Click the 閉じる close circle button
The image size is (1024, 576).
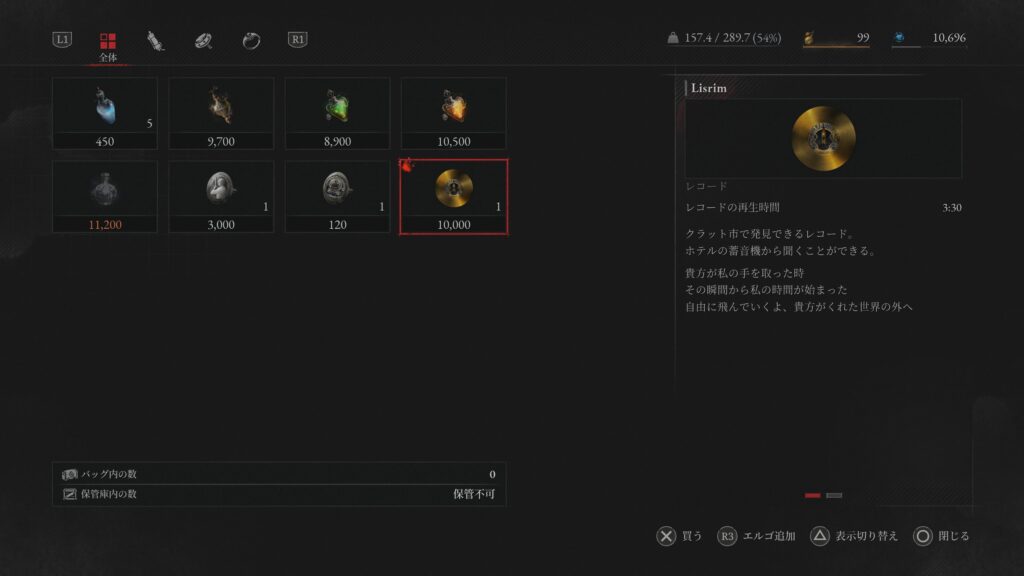point(941,536)
